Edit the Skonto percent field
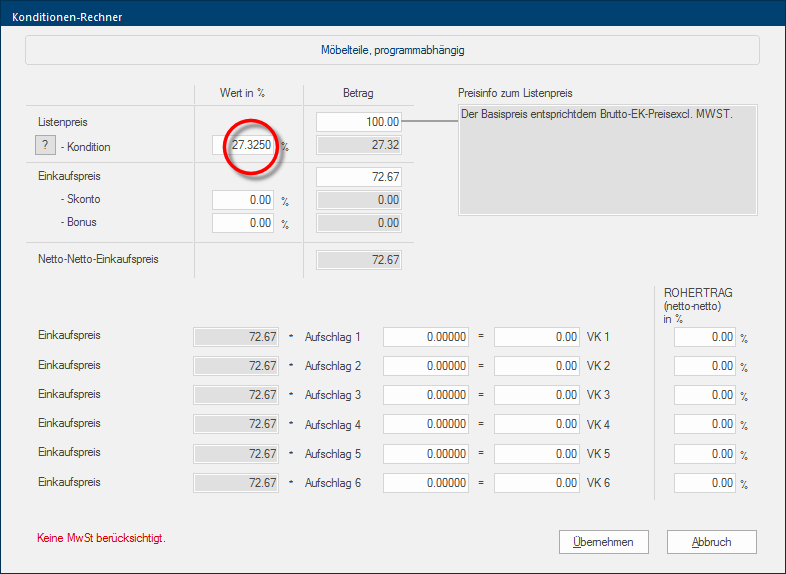This screenshot has width=786, height=574. (x=243, y=200)
